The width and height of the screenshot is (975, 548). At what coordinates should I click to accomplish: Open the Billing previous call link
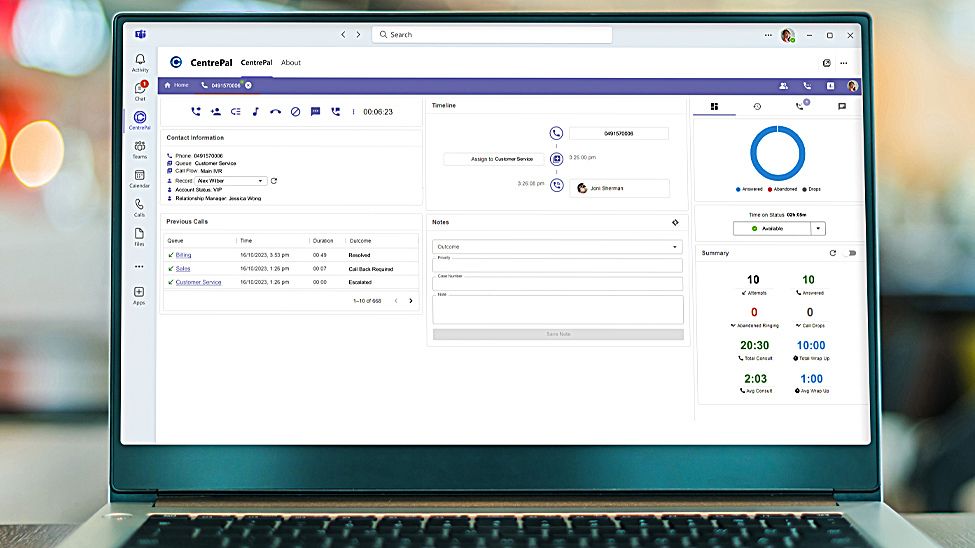(x=183, y=255)
